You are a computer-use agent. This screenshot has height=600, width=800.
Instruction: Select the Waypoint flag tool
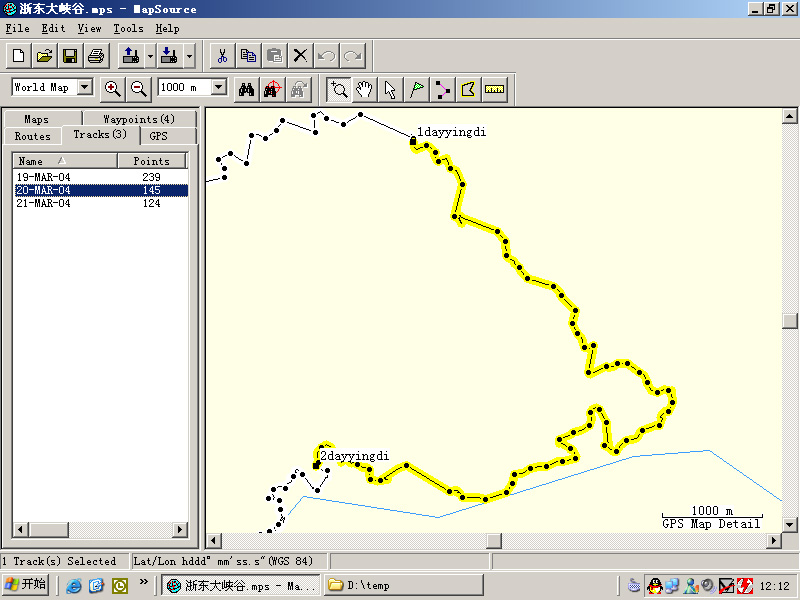coord(417,89)
